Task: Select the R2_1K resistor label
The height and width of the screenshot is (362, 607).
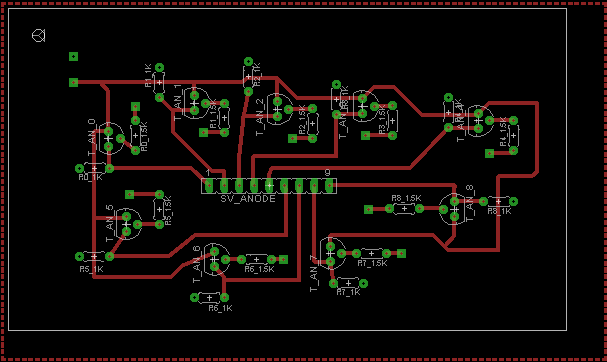Action: tap(258, 75)
